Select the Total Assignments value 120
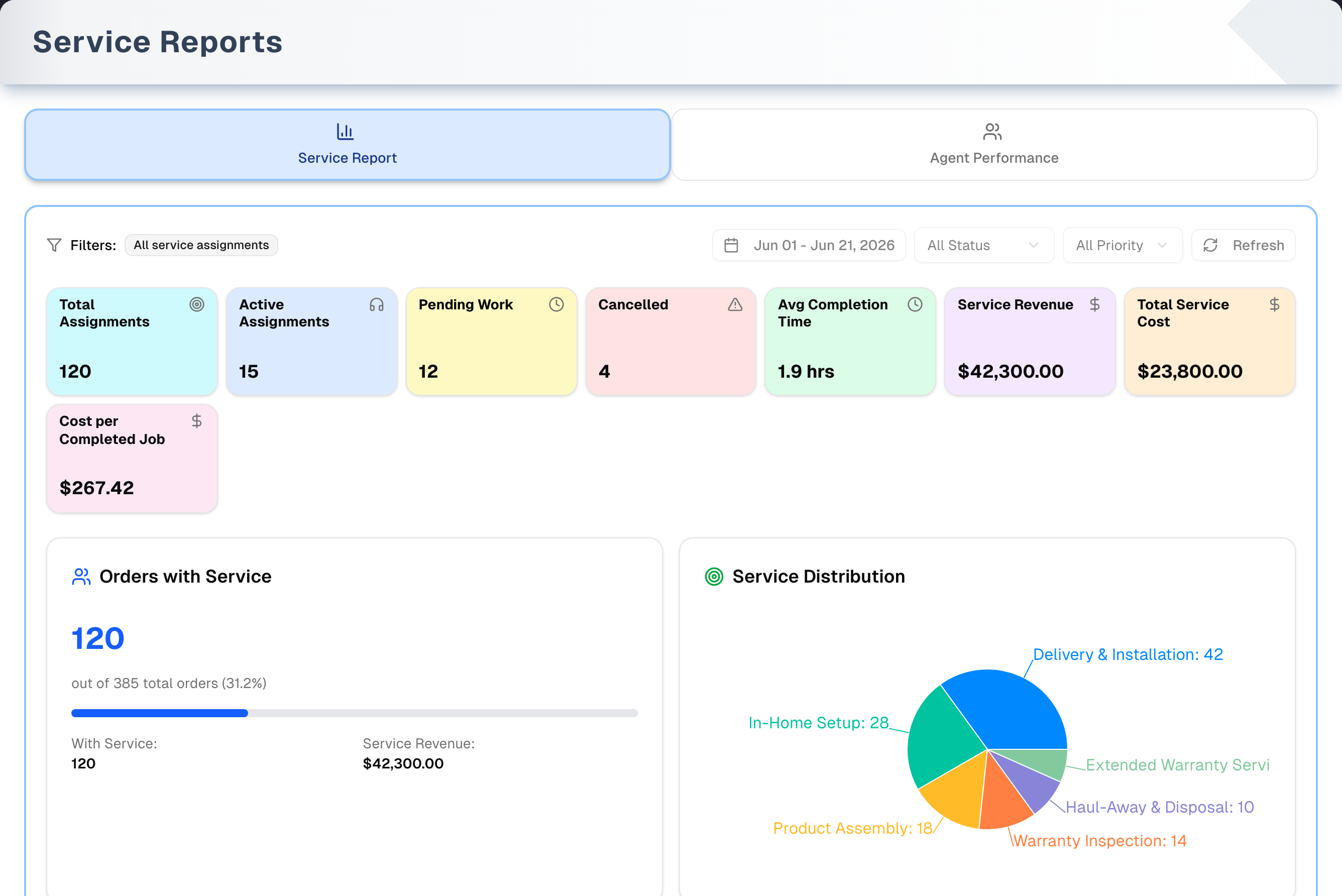 (75, 372)
